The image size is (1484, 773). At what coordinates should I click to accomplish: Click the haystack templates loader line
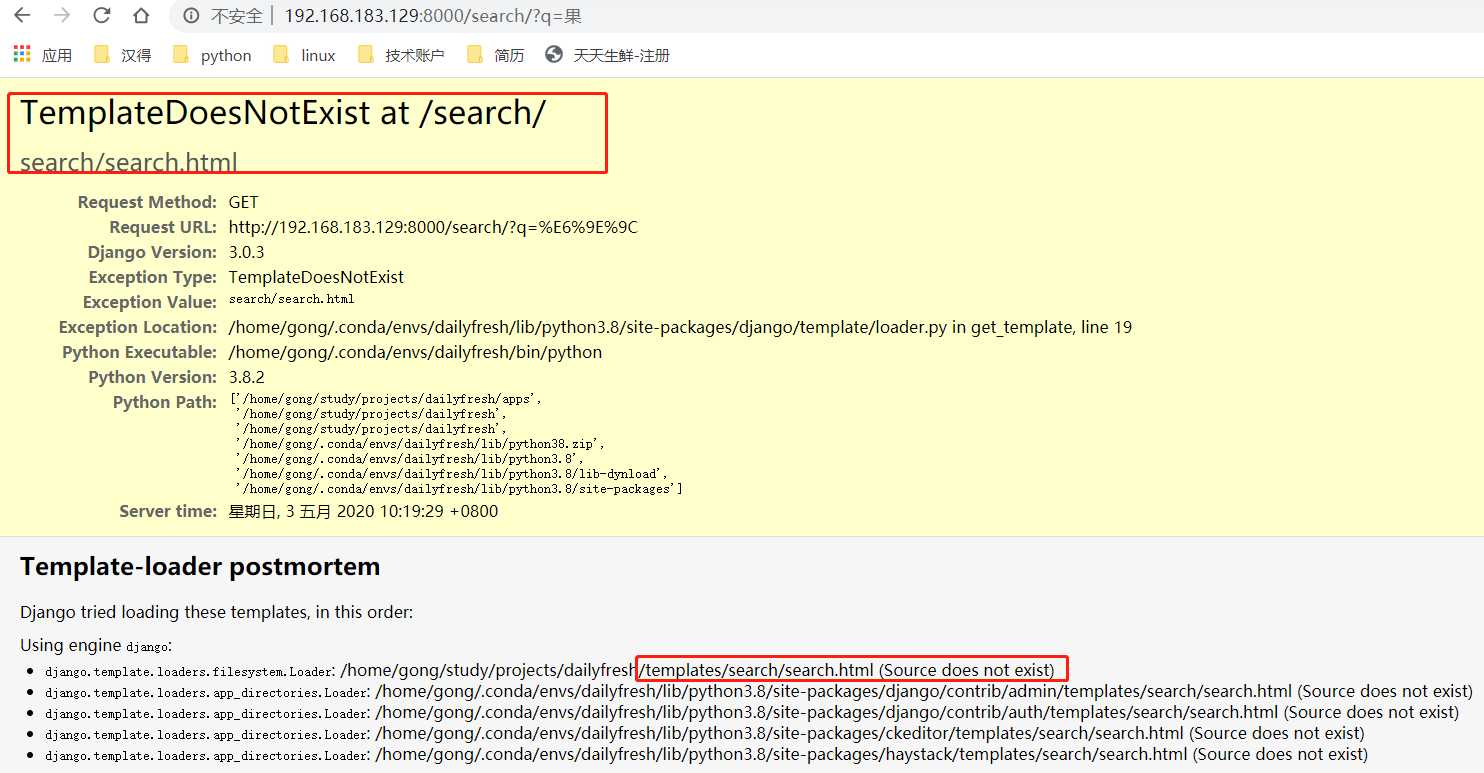click(x=706, y=754)
